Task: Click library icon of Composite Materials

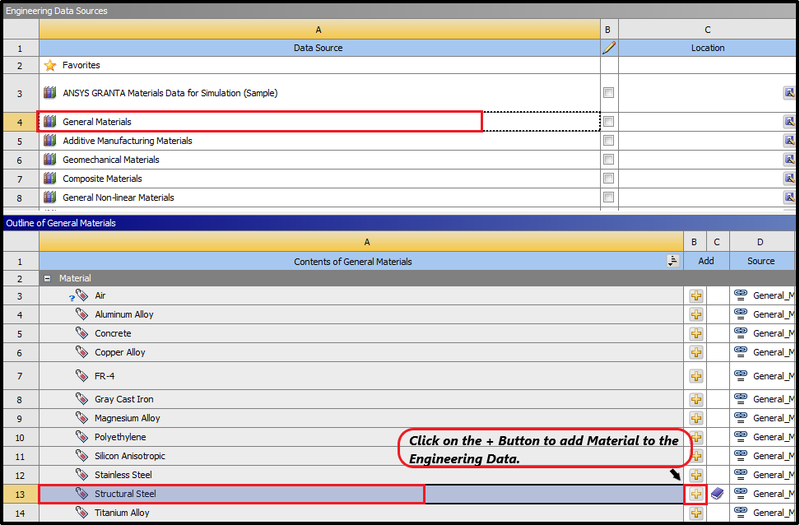Action: coord(49,178)
